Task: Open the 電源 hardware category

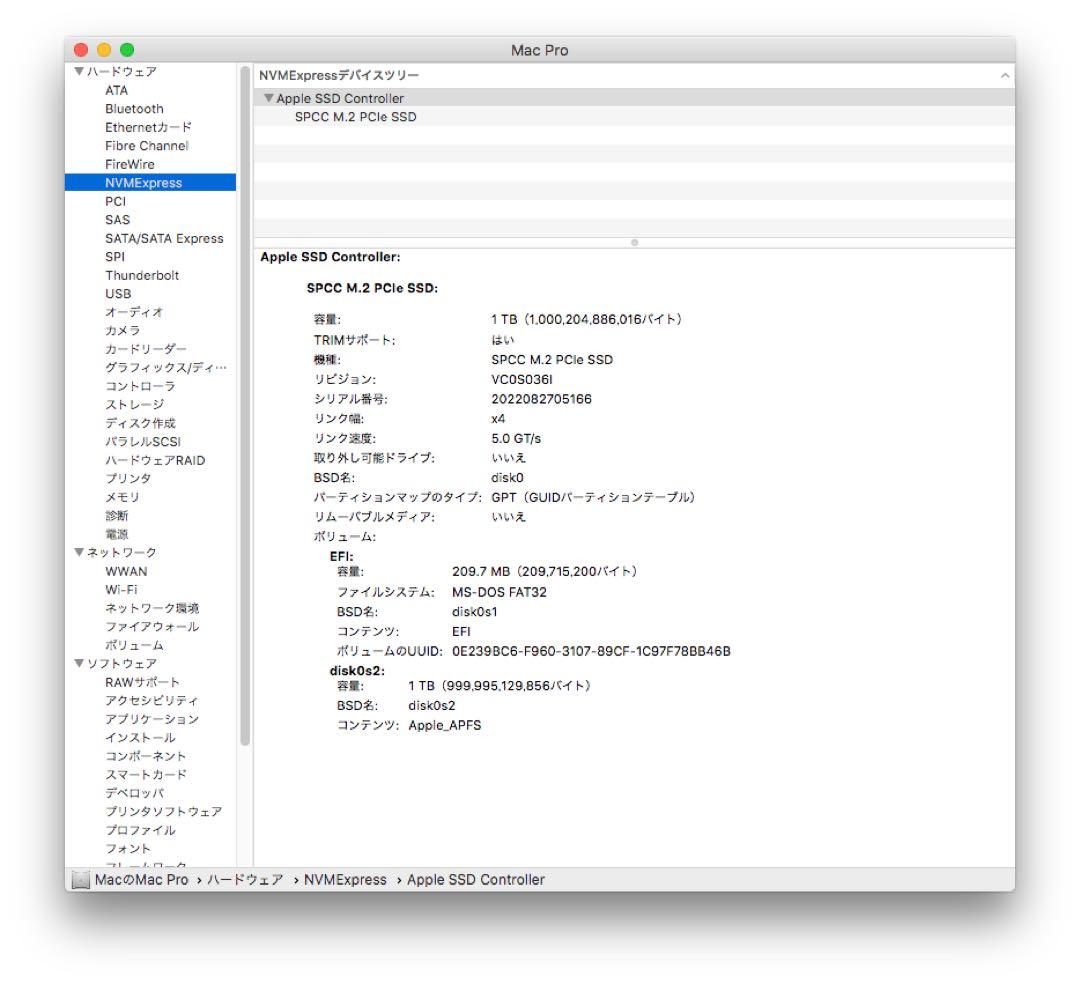Action: [117, 533]
